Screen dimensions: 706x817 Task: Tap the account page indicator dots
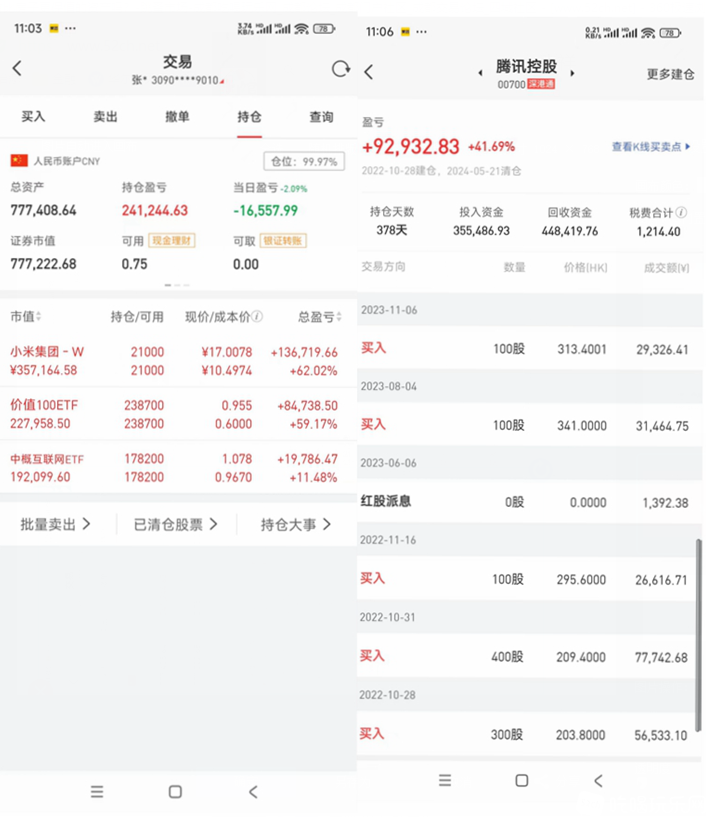tap(177, 285)
